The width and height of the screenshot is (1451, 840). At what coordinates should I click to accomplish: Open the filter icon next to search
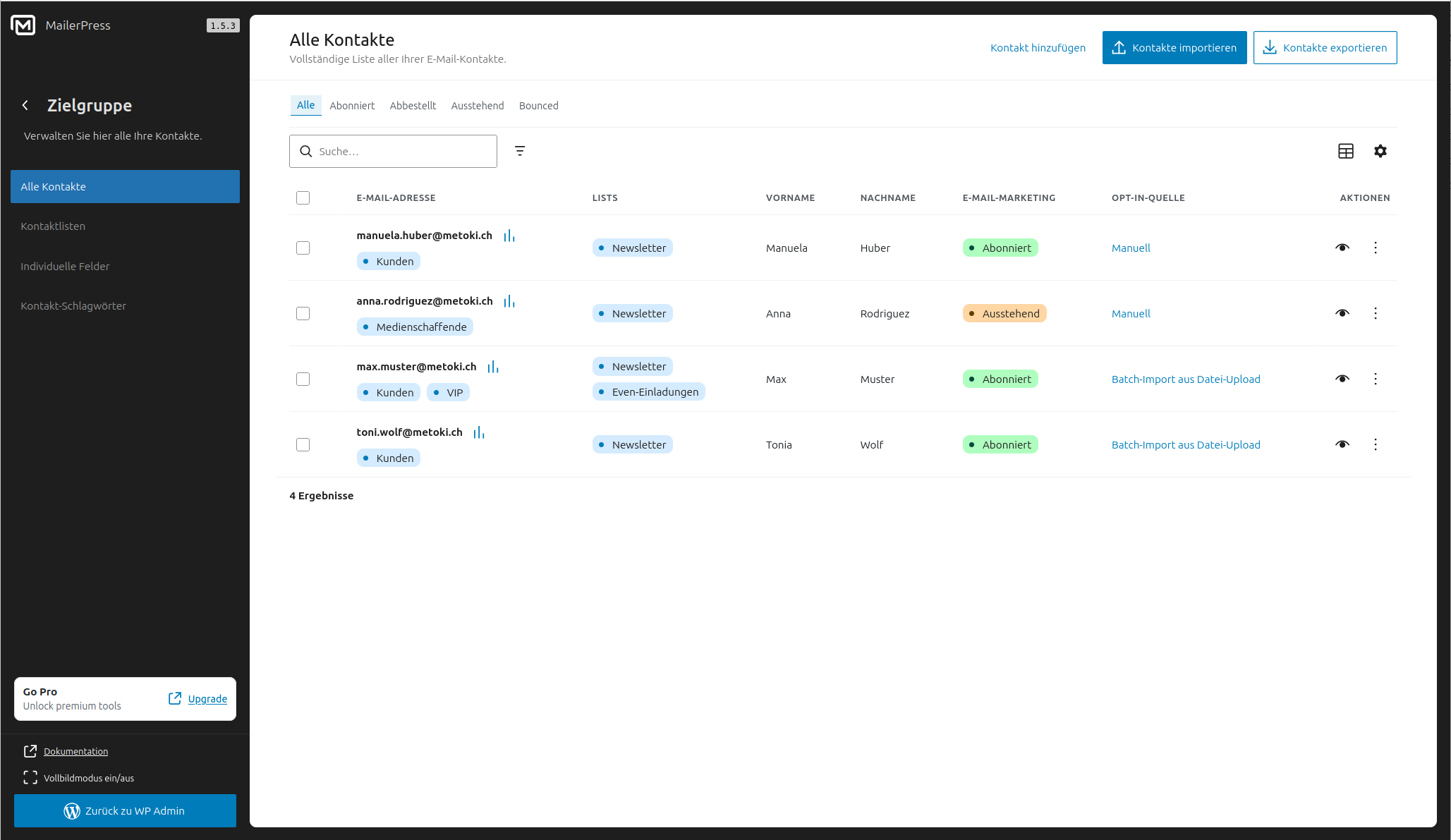coord(520,151)
